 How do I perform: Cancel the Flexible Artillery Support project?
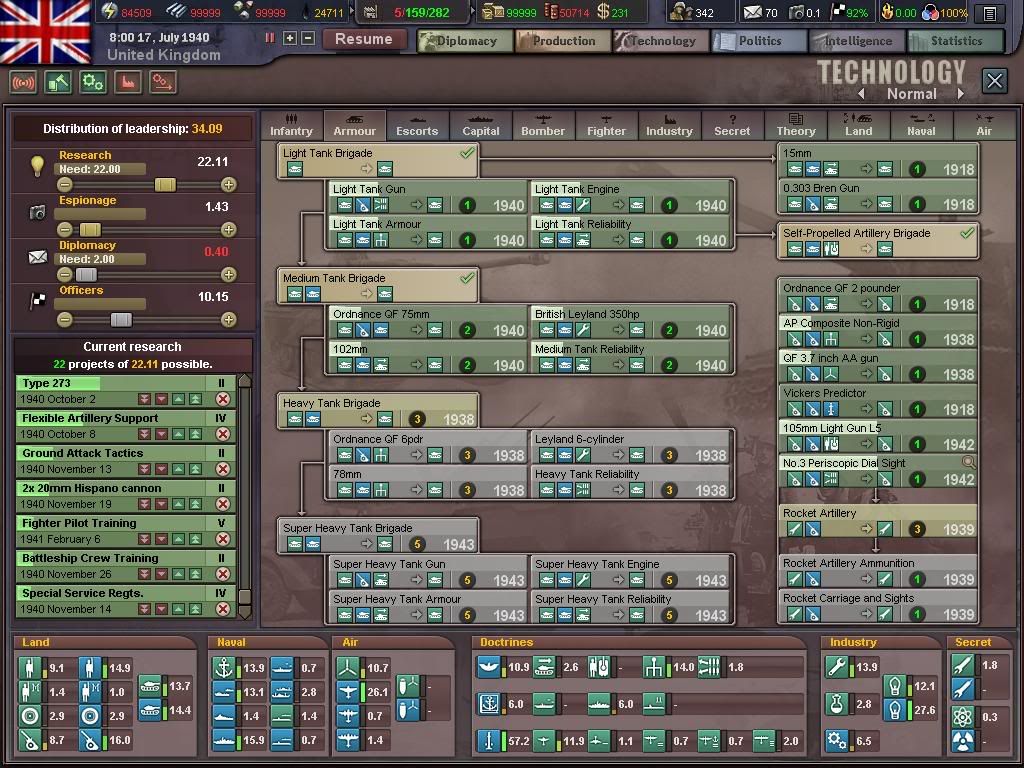tap(223, 434)
